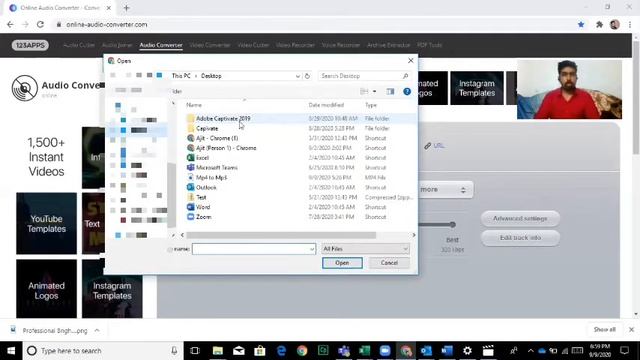The image size is (640, 360).
Task: Select the Audio Converter nav tab
Action: [x=161, y=45]
